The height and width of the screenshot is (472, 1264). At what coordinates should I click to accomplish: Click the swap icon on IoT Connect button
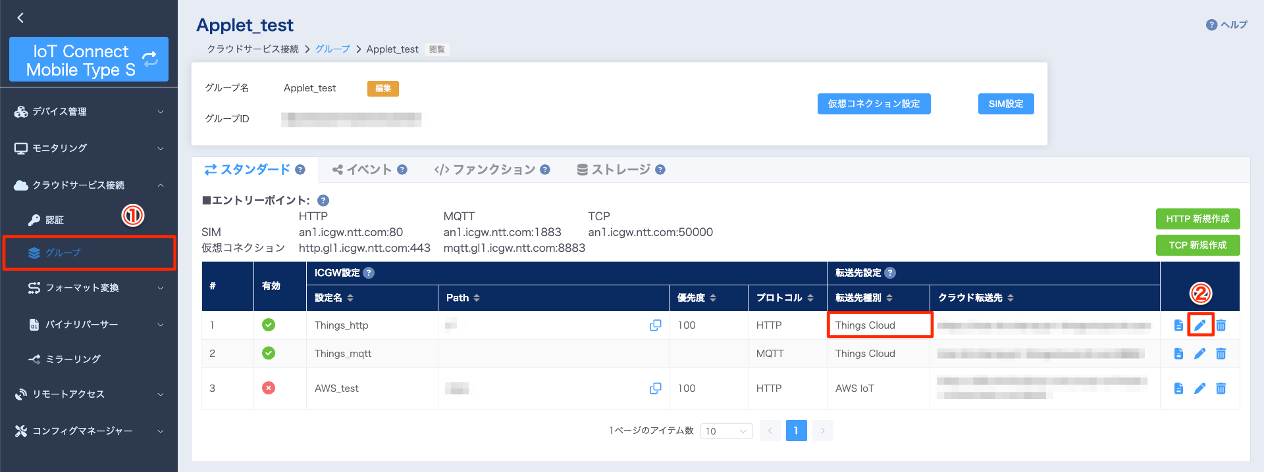pos(150,60)
